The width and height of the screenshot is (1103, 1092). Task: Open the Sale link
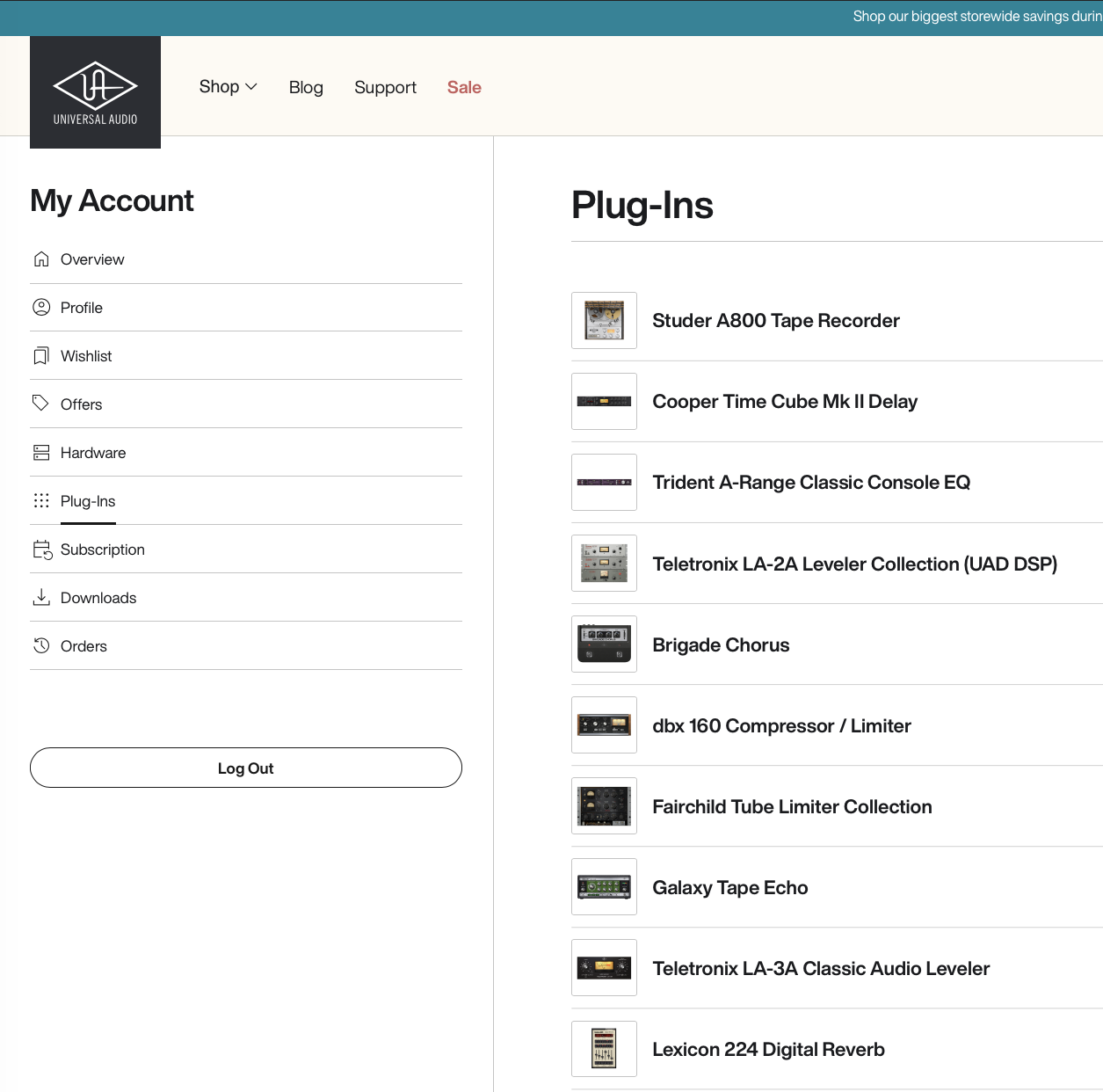(x=464, y=88)
